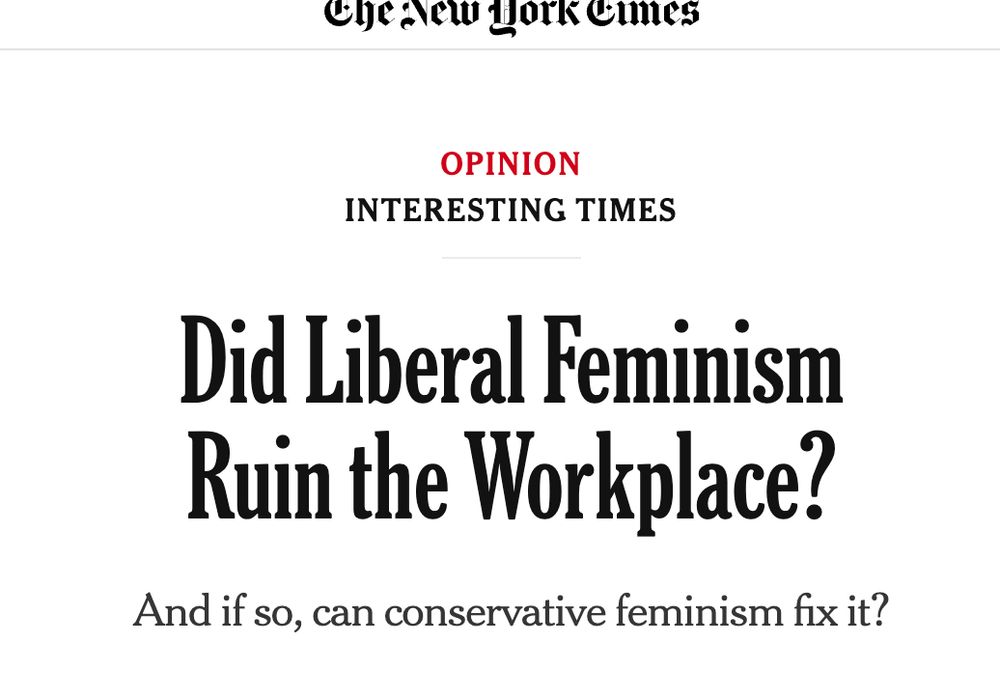Screen dimensions: 1000x674
Task: Click The New York Times logo
Action: 510,14
